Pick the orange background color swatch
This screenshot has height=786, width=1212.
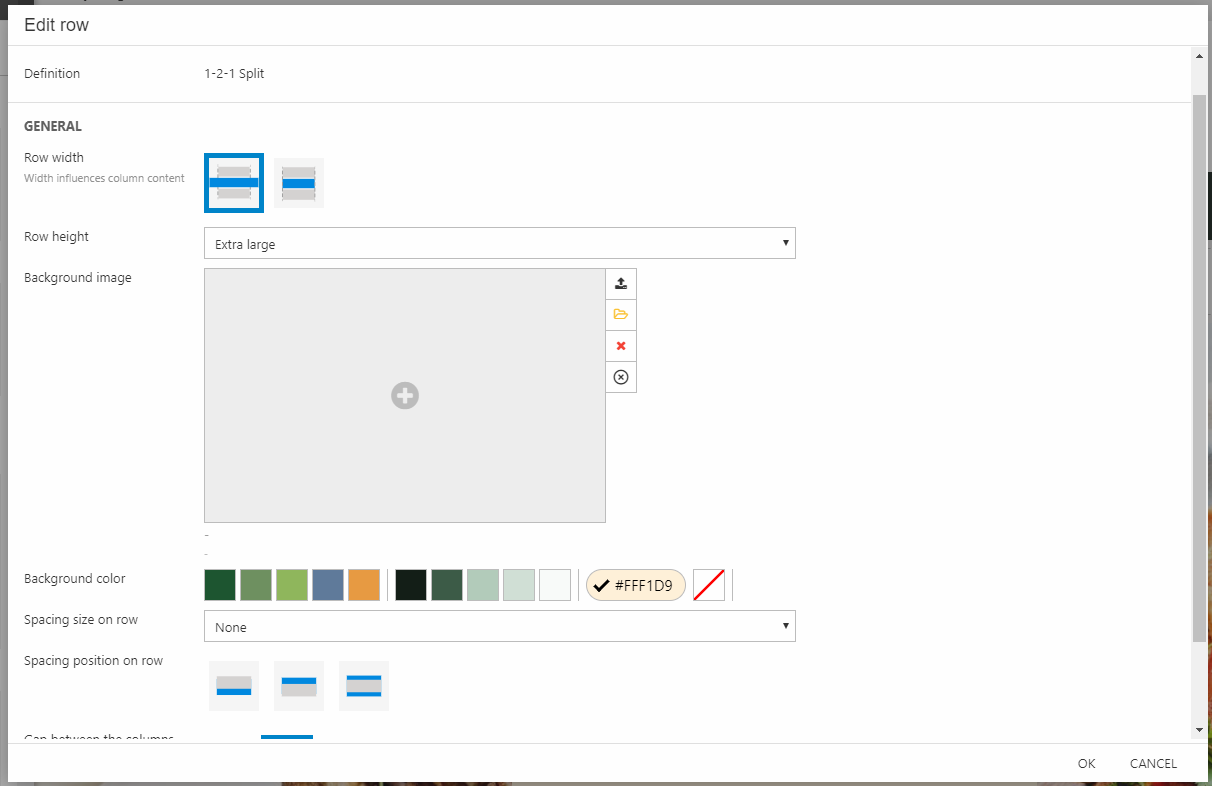click(x=364, y=585)
